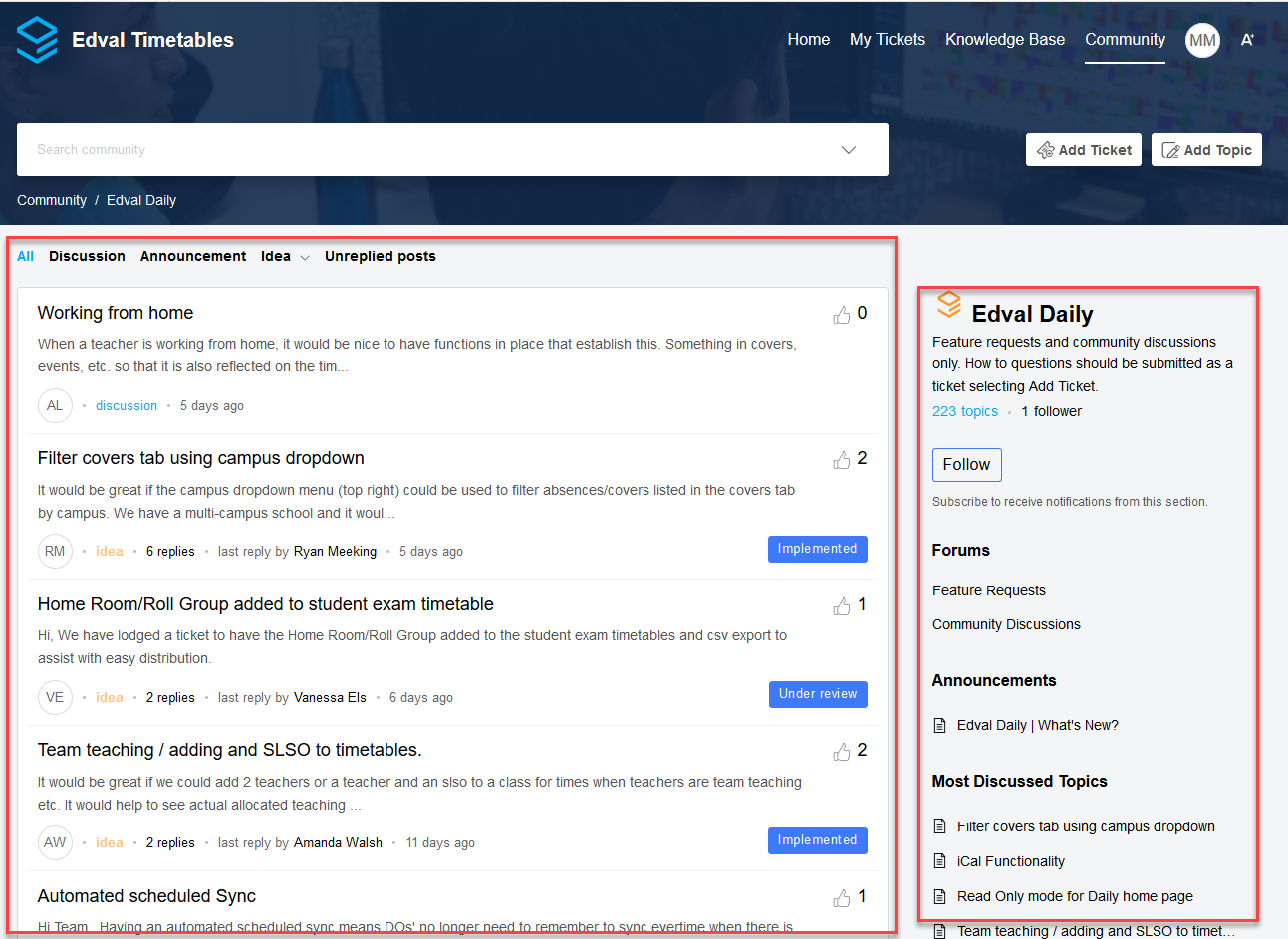This screenshot has width=1288, height=939.
Task: Click Edval Daily in the breadcrumb
Action: [141, 200]
